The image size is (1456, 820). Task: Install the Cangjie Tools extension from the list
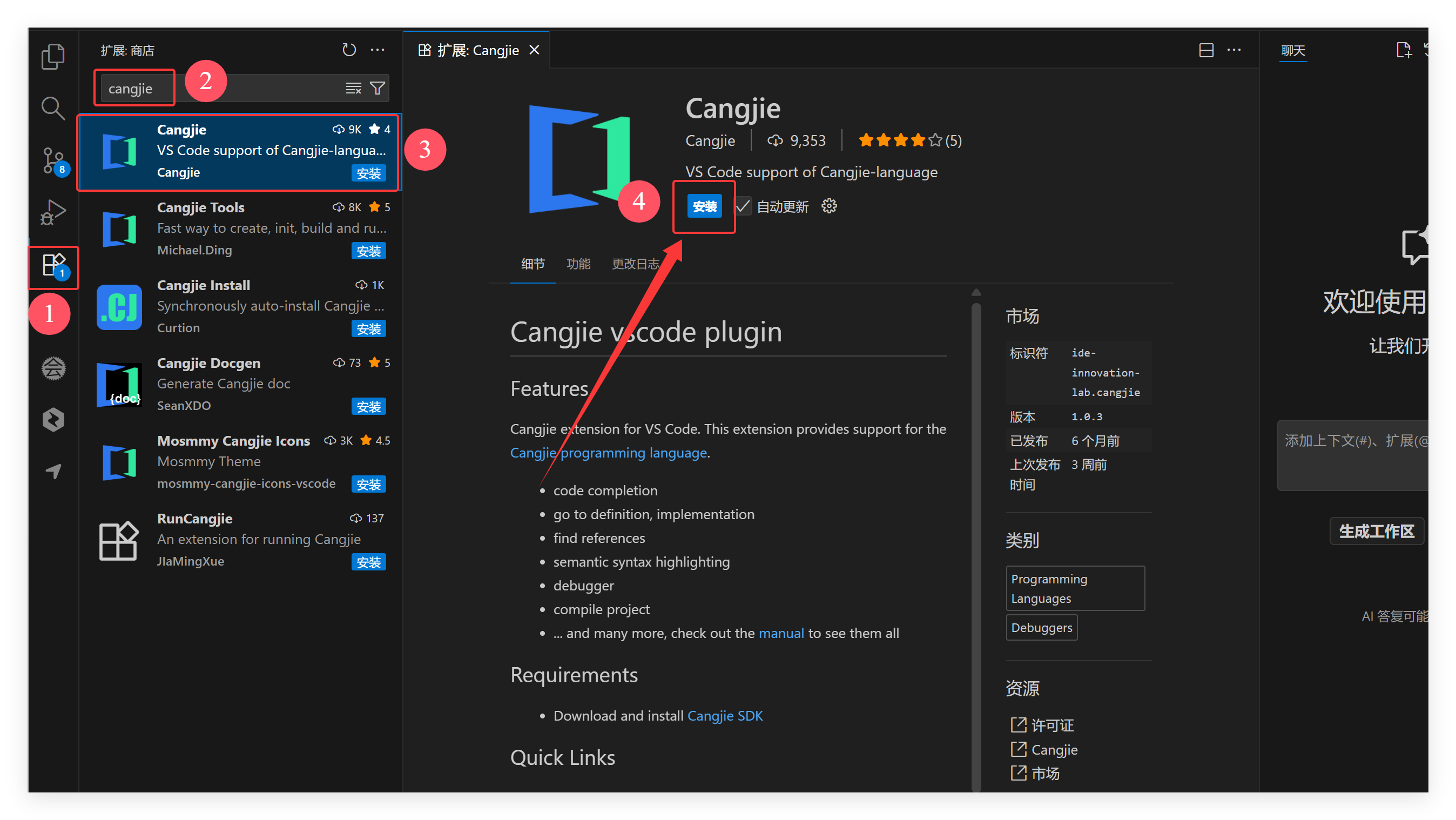pyautogui.click(x=368, y=251)
